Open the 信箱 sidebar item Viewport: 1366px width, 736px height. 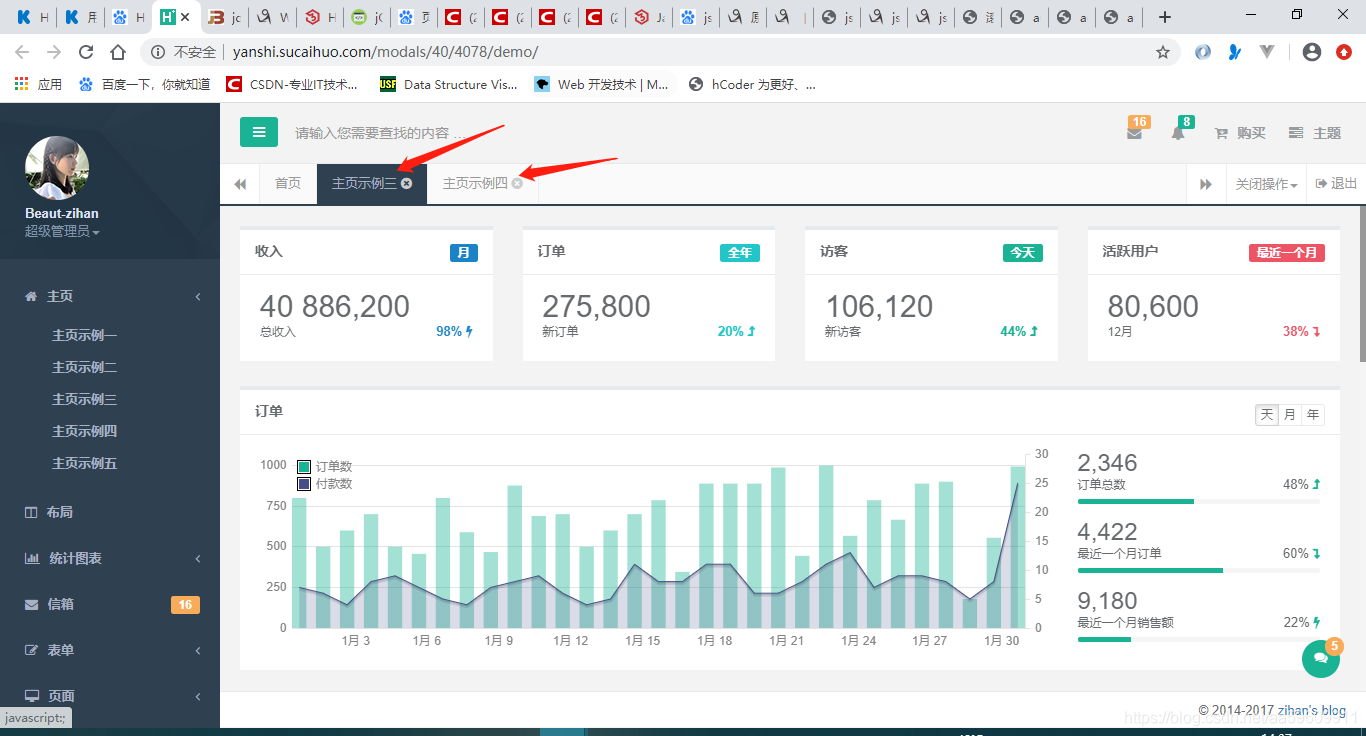[x=110, y=604]
